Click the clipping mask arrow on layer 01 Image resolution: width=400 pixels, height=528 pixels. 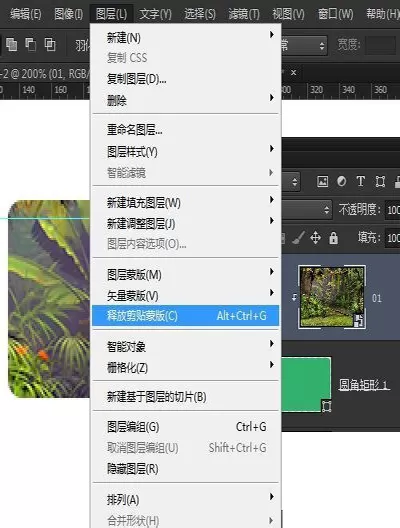click(x=294, y=297)
